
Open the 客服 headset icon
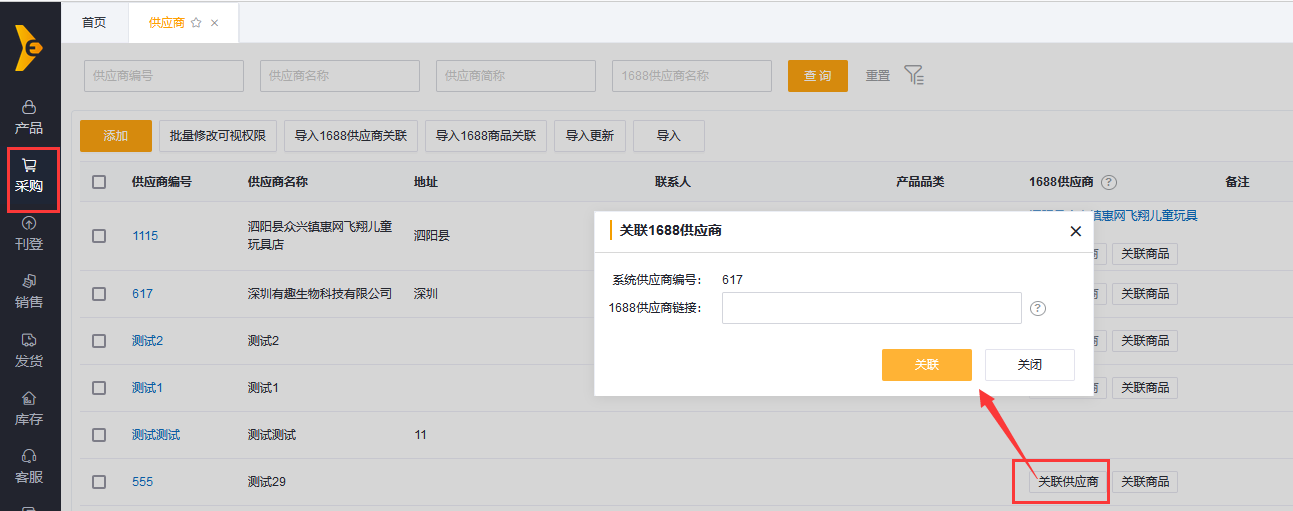29,457
